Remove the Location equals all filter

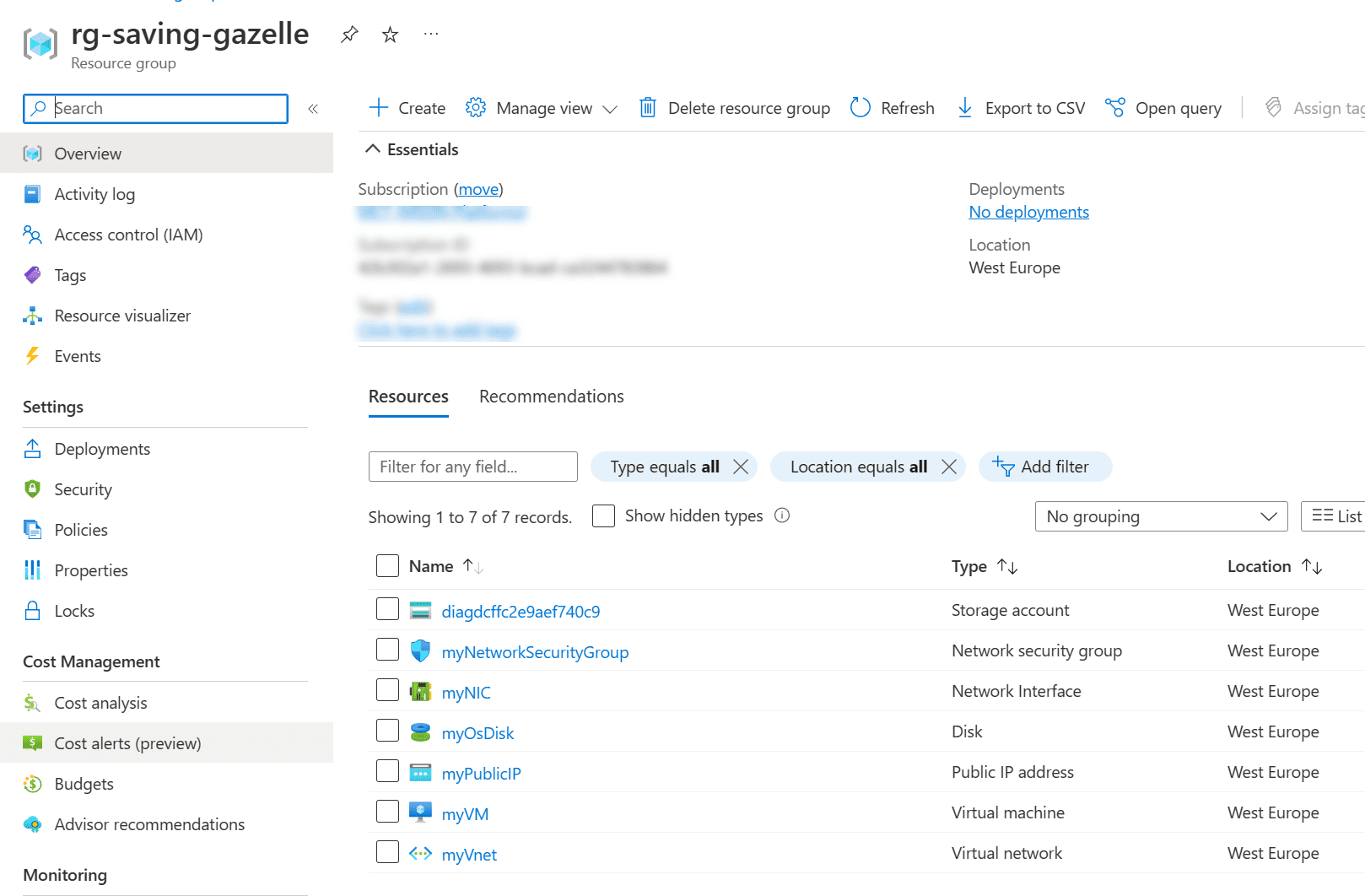pos(949,467)
